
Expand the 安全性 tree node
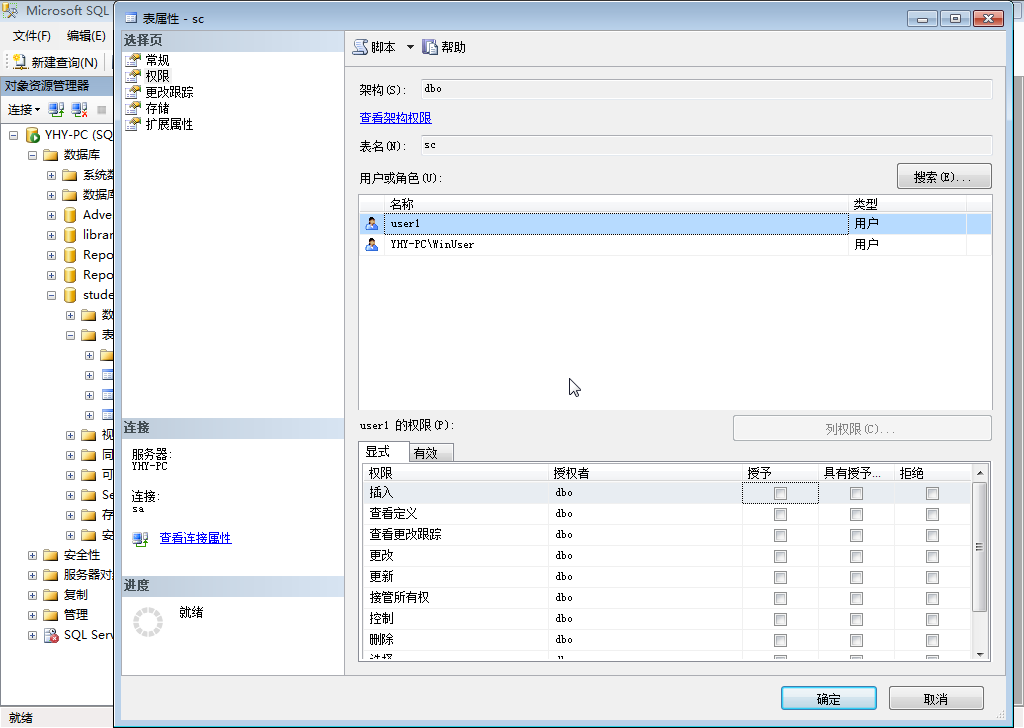pyautogui.click(x=32, y=555)
